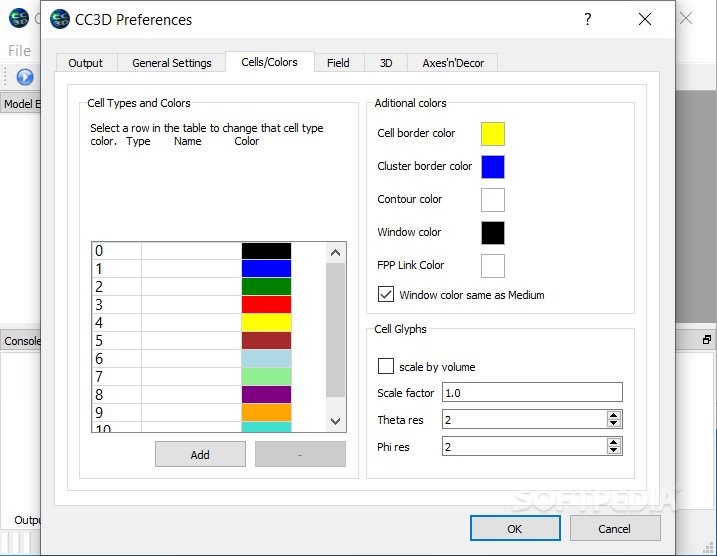Image resolution: width=717 pixels, height=556 pixels.
Task: Change the Cell border color swatch
Action: [492, 134]
